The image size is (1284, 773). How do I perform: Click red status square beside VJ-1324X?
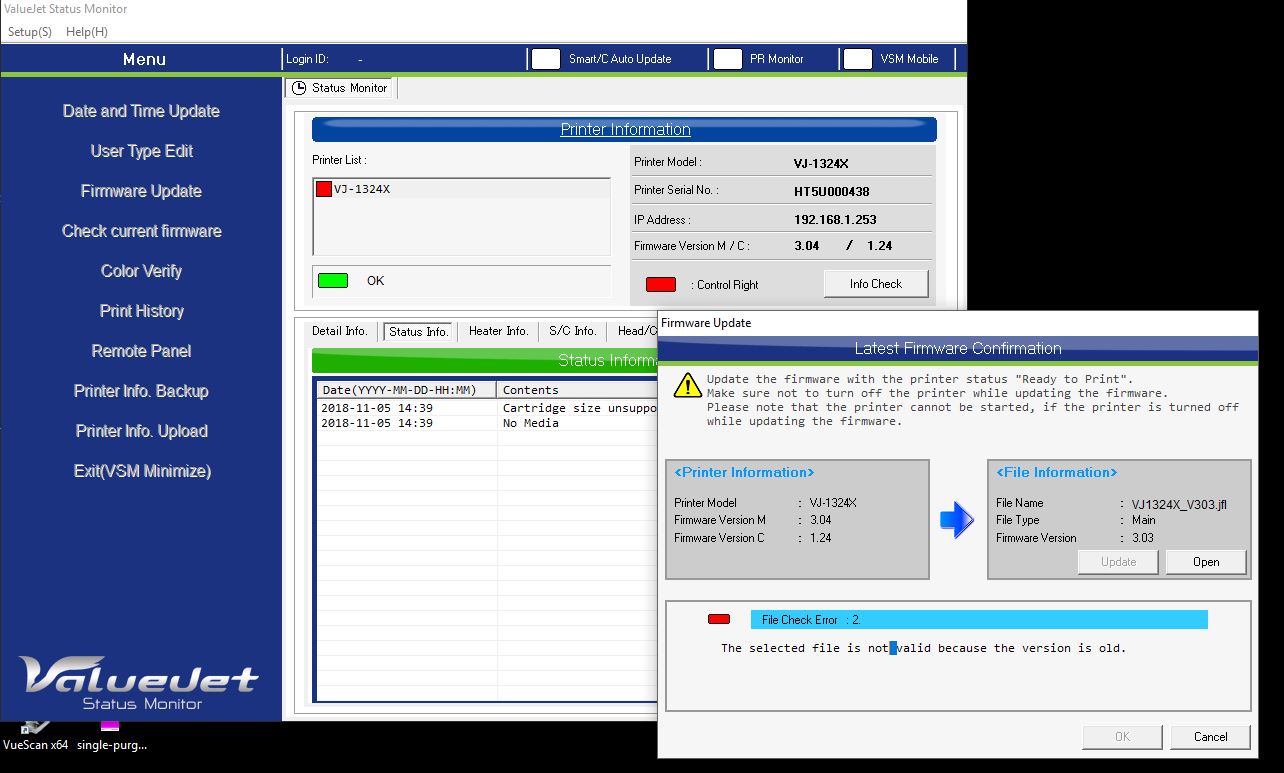click(324, 189)
